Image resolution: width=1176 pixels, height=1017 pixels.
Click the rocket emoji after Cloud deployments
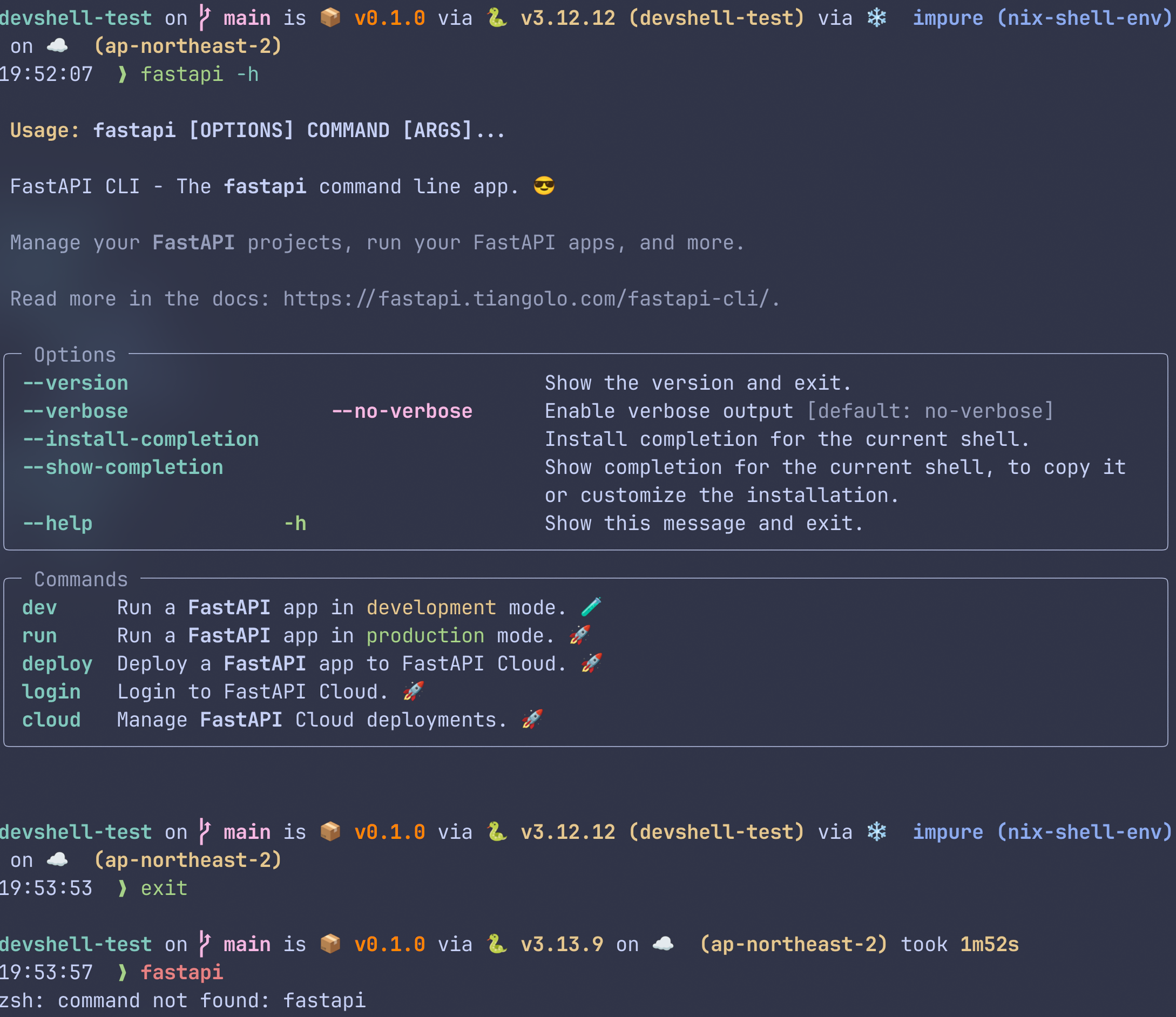click(x=532, y=719)
